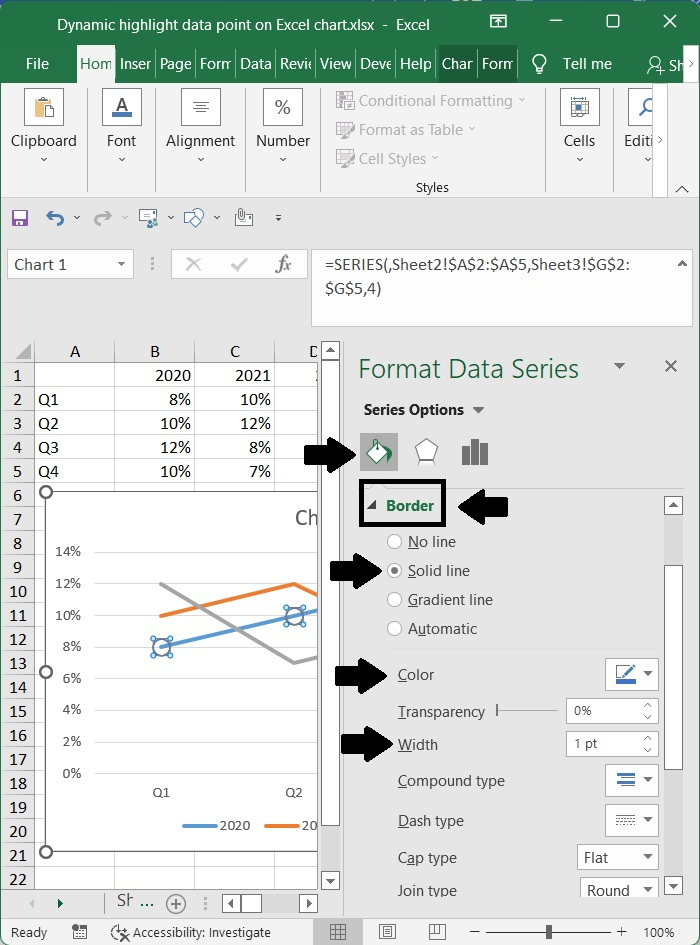Image resolution: width=700 pixels, height=945 pixels.
Task: Click the Width value input field
Action: (x=601, y=744)
